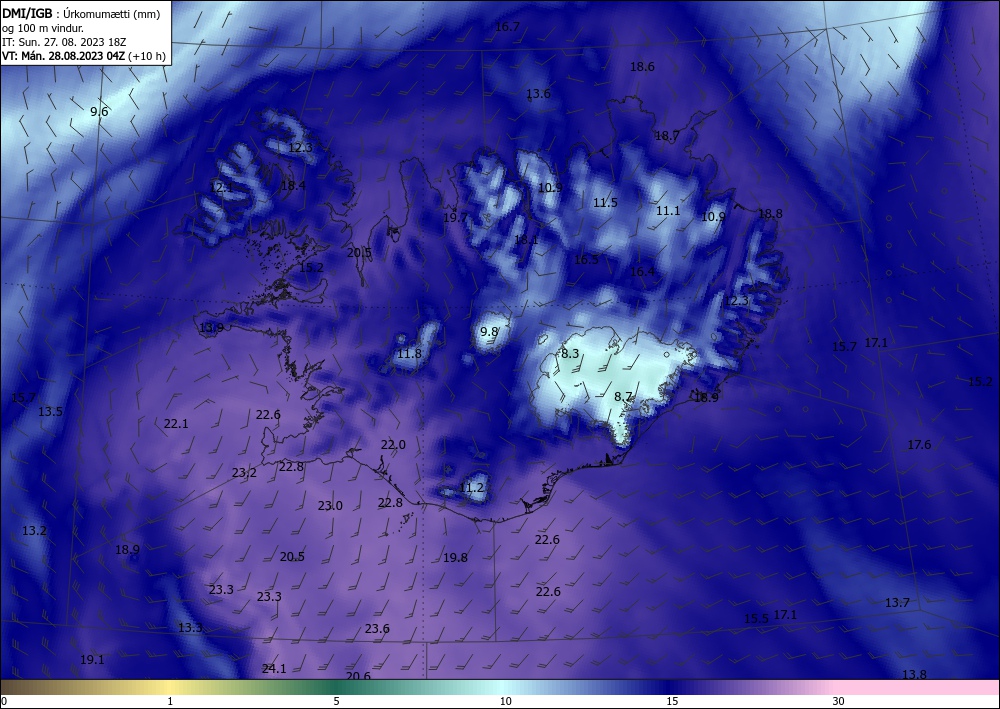Viewport: 1000px width, 709px height.
Task: Click the 17.6 value in the east sea
Action: tap(919, 445)
